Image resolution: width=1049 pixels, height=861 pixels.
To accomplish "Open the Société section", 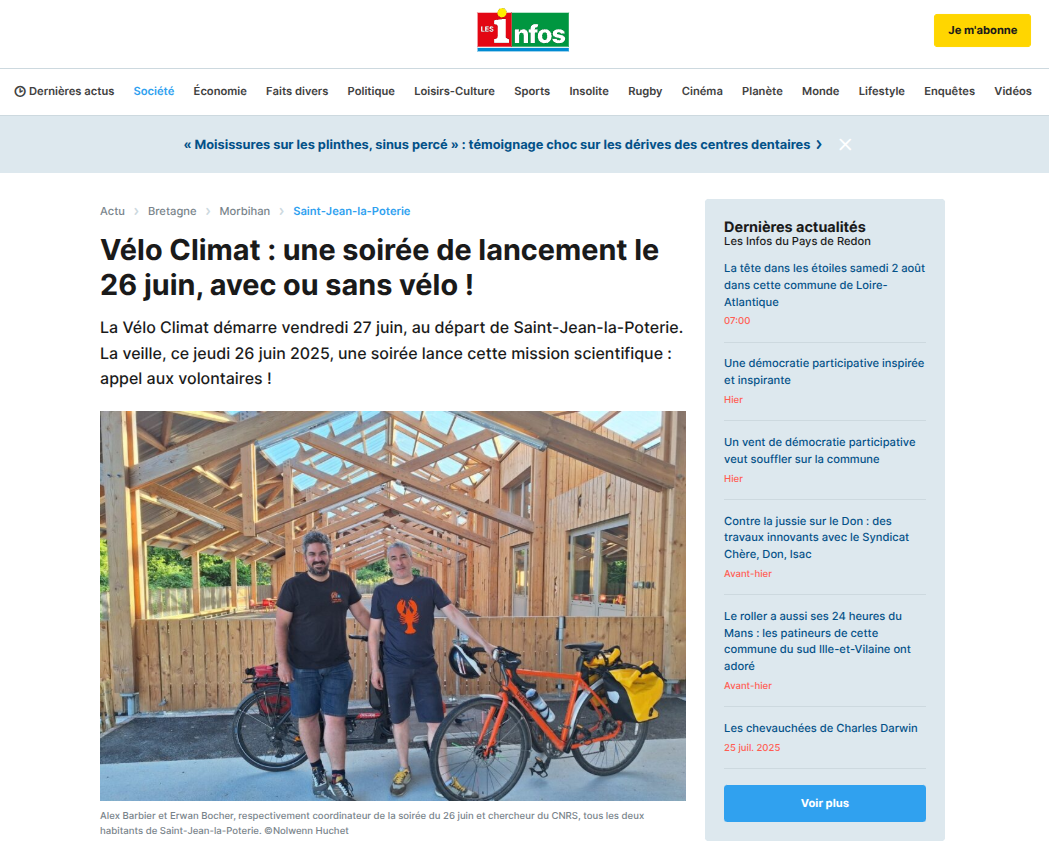I will point(154,91).
